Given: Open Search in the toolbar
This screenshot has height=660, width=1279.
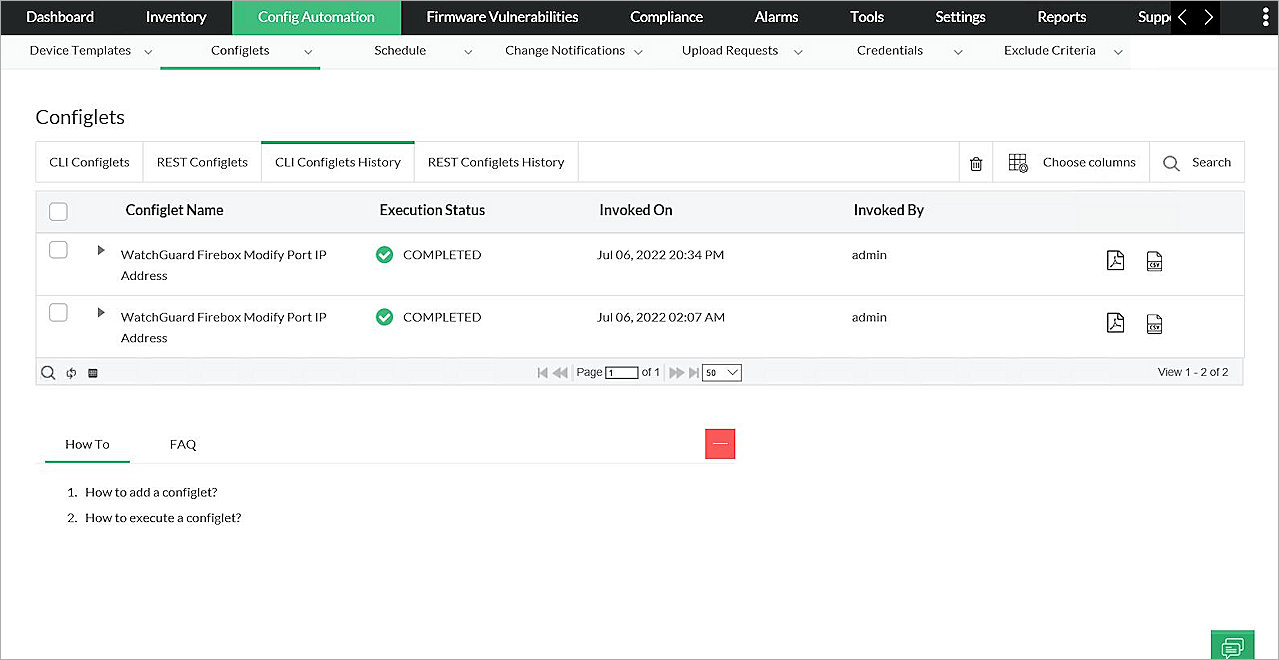Looking at the screenshot, I should 1197,162.
